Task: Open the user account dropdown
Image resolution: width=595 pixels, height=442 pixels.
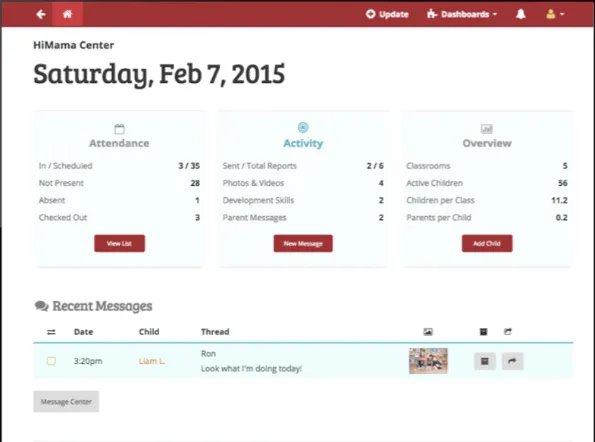Action: [555, 14]
